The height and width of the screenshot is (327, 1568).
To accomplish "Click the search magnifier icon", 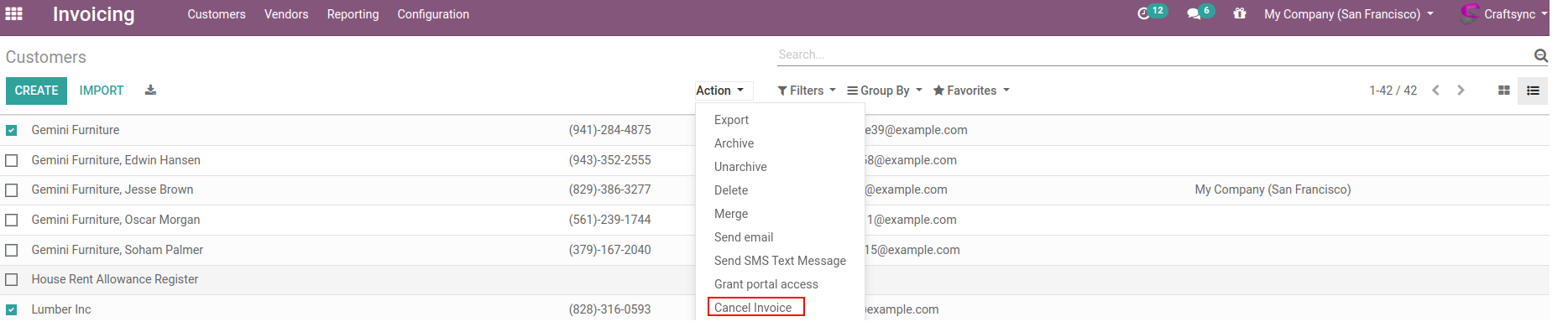I will (x=1541, y=55).
